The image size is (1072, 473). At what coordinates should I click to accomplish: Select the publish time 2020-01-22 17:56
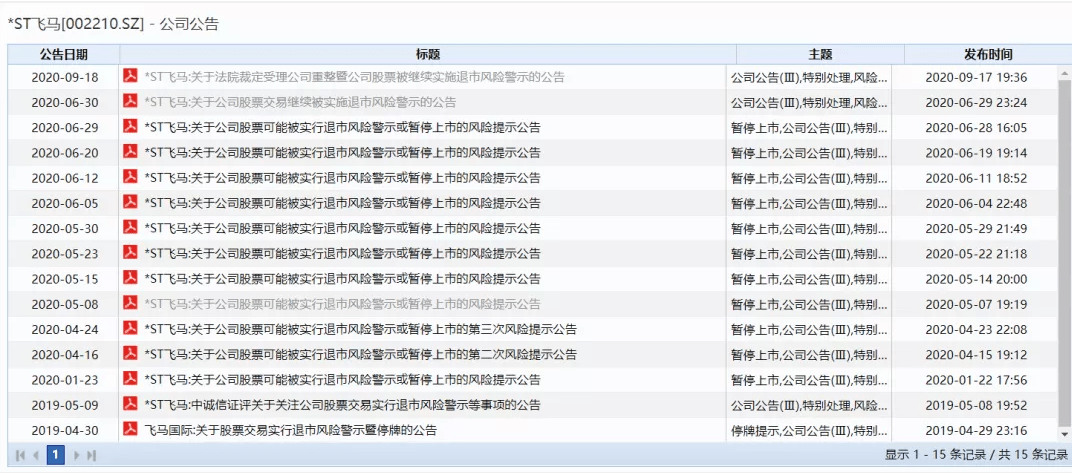[976, 381]
